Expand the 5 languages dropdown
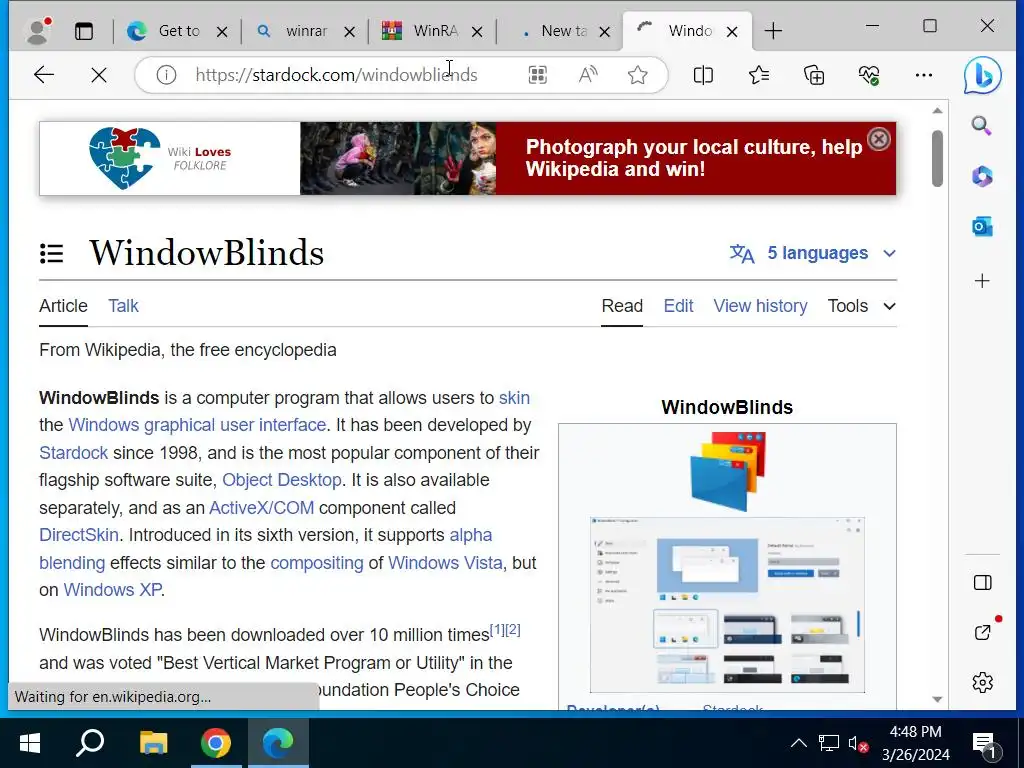Viewport: 1024px width, 768px height. 812,253
